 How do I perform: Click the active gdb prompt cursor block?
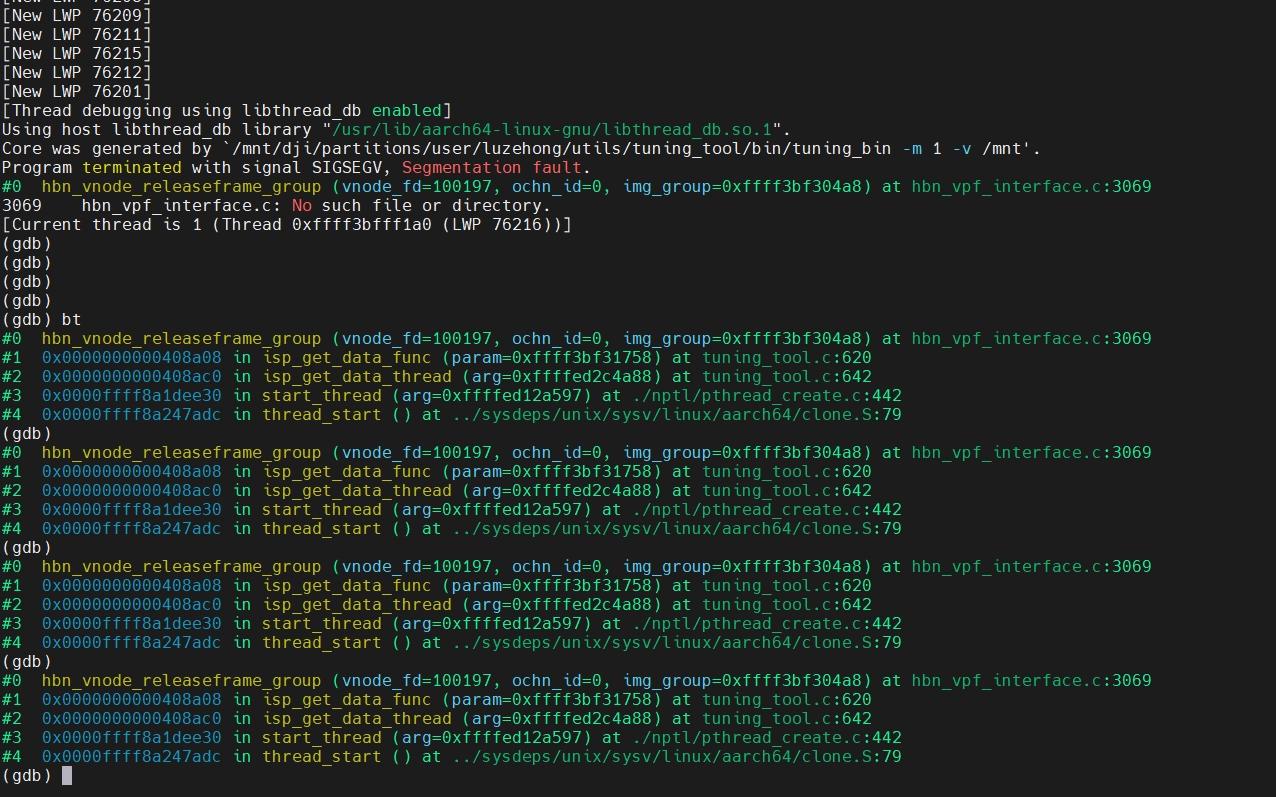tap(67, 776)
